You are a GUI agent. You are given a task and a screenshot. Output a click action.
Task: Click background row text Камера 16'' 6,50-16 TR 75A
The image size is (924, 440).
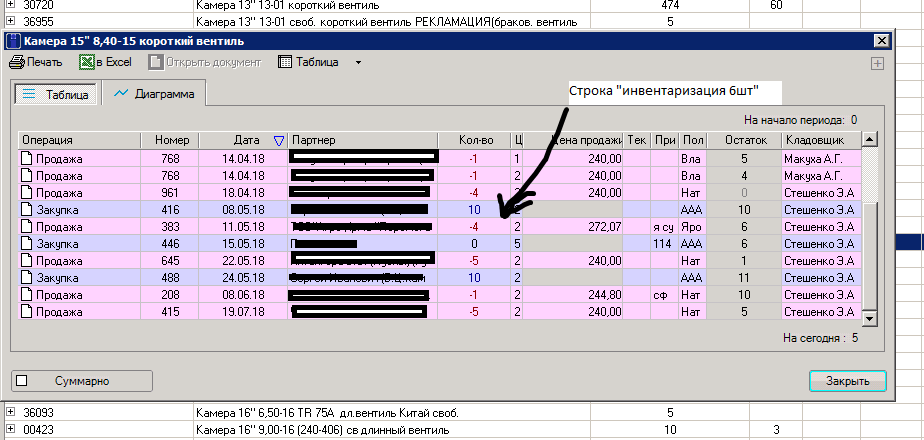tap(327, 412)
